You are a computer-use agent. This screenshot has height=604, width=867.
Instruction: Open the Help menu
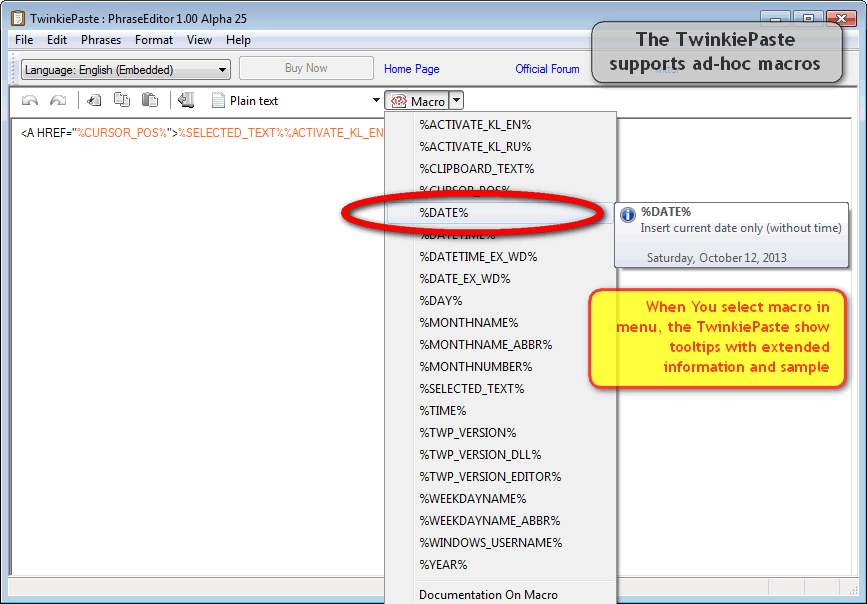[238, 40]
